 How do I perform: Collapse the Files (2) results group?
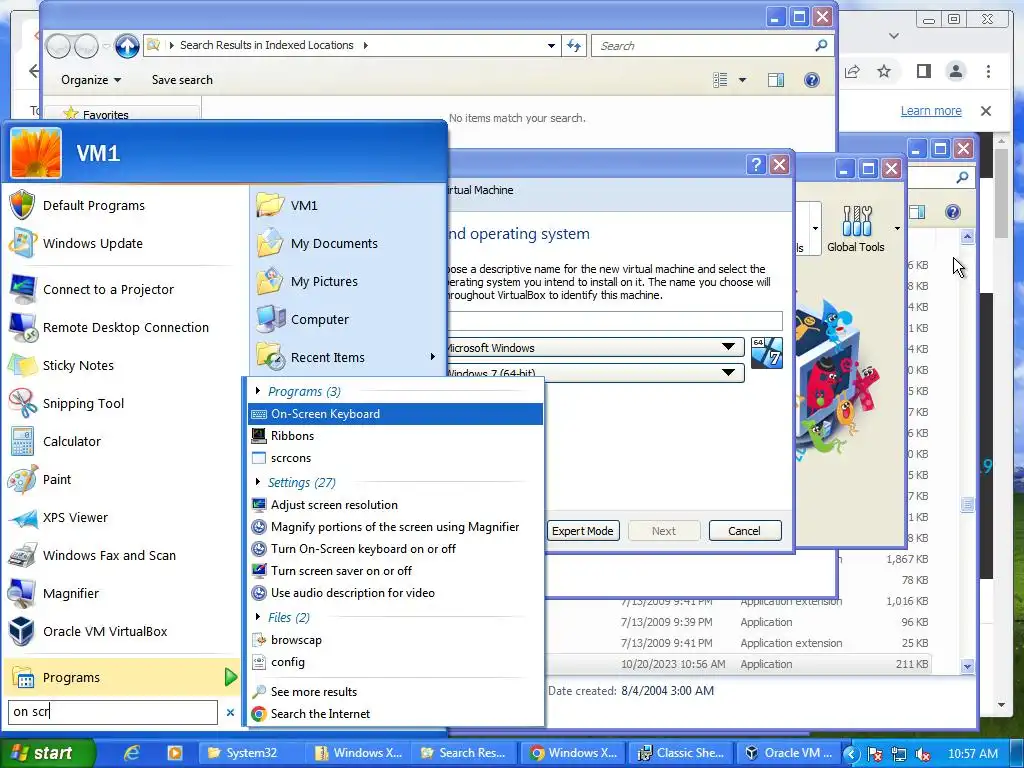pyautogui.click(x=258, y=617)
